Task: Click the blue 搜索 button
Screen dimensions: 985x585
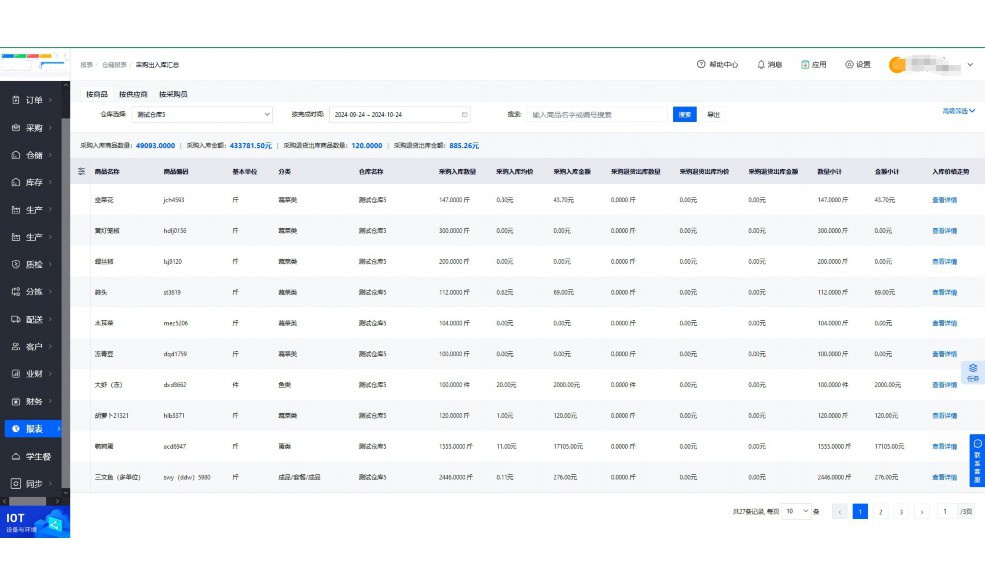Action: tap(684, 114)
